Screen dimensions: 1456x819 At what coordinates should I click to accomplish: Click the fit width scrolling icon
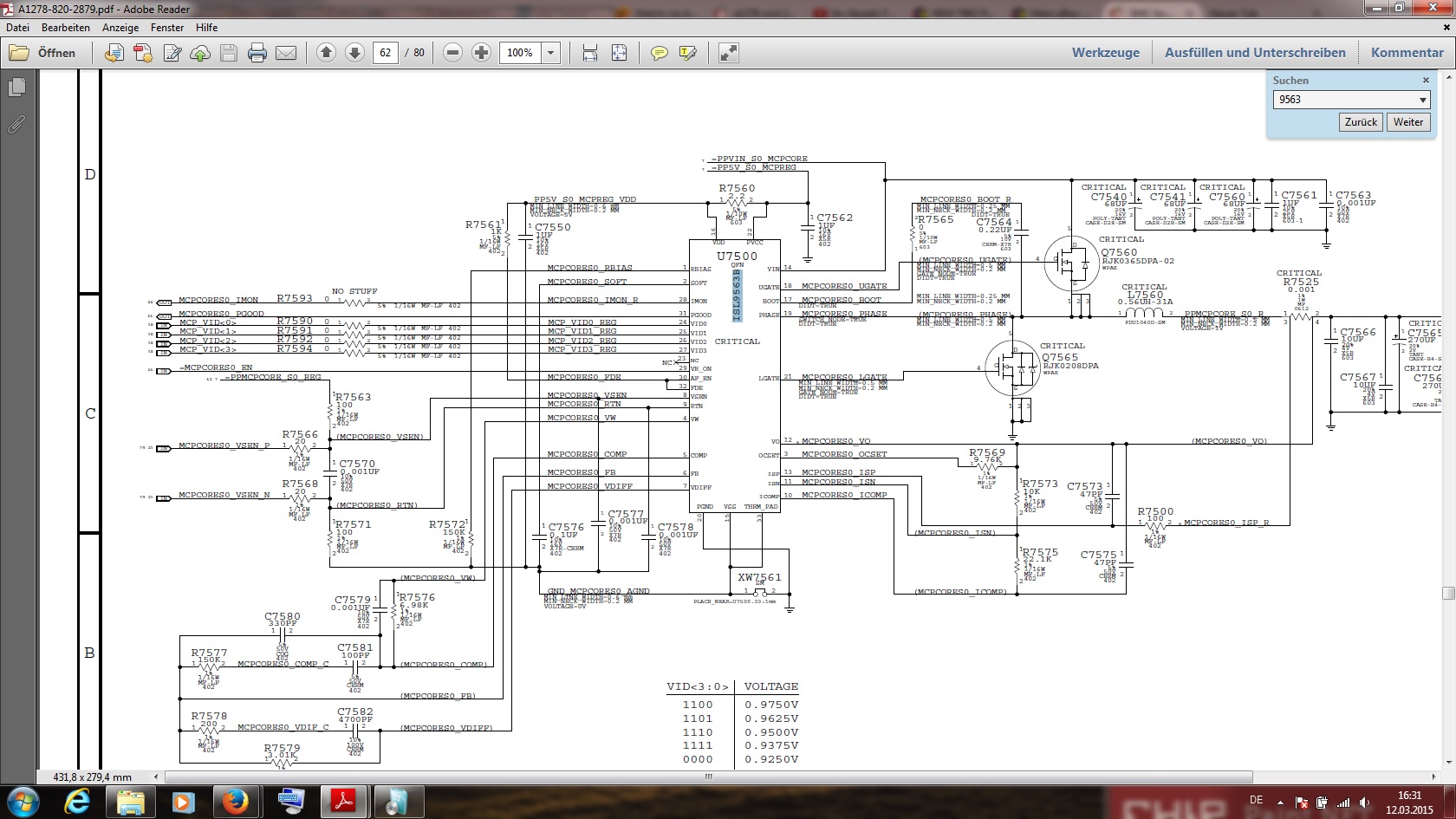click(590, 53)
